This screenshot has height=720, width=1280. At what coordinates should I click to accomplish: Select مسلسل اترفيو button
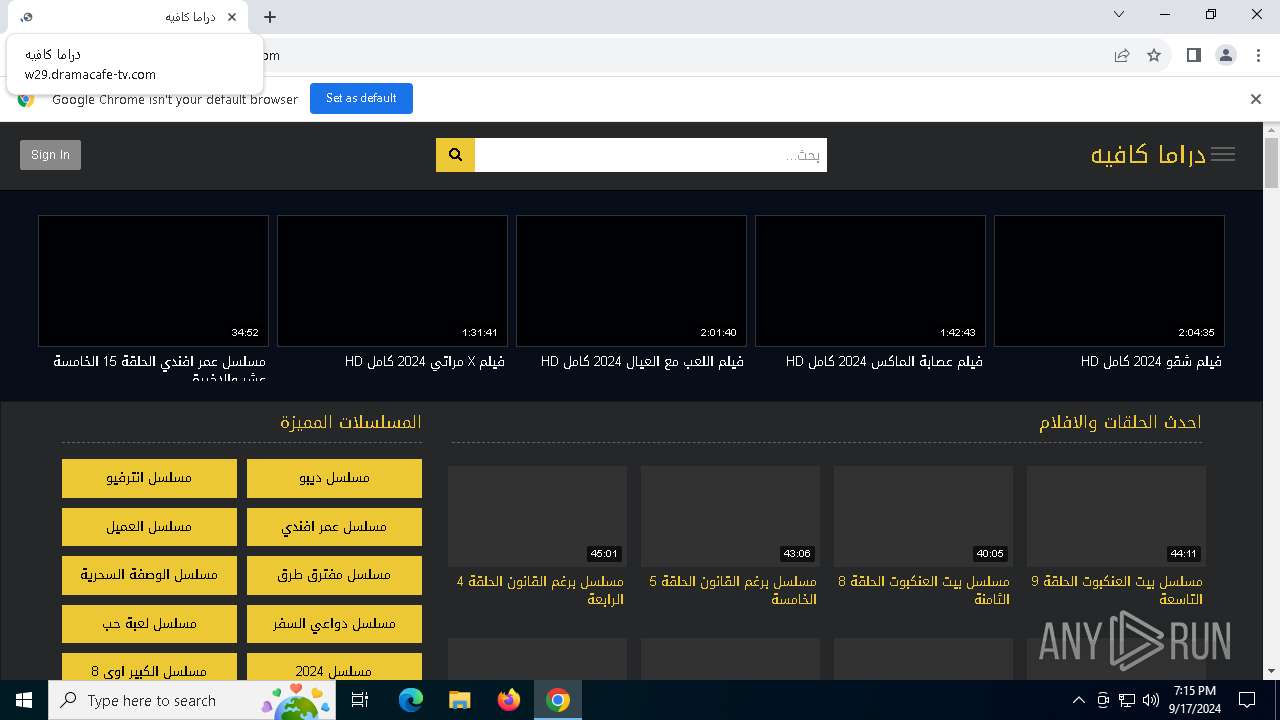click(x=149, y=478)
